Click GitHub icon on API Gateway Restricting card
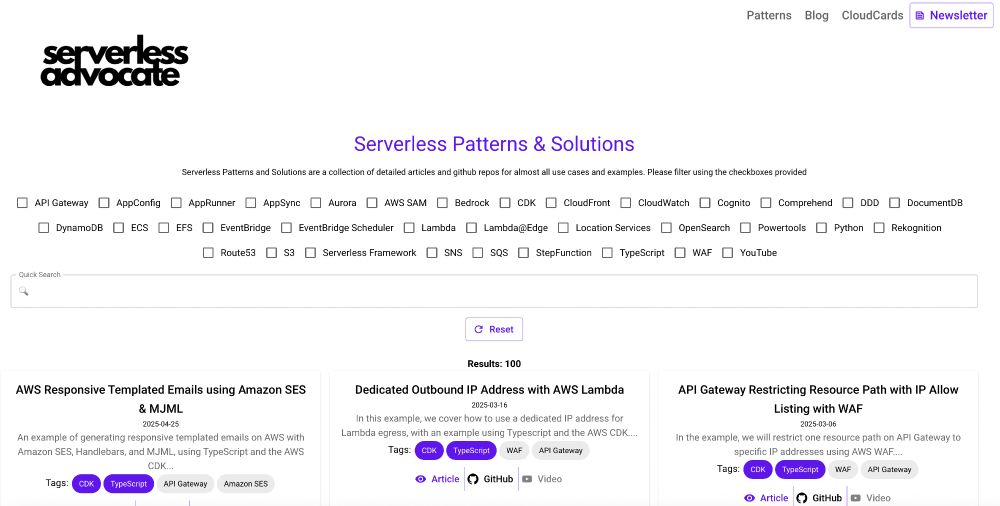 coord(802,498)
